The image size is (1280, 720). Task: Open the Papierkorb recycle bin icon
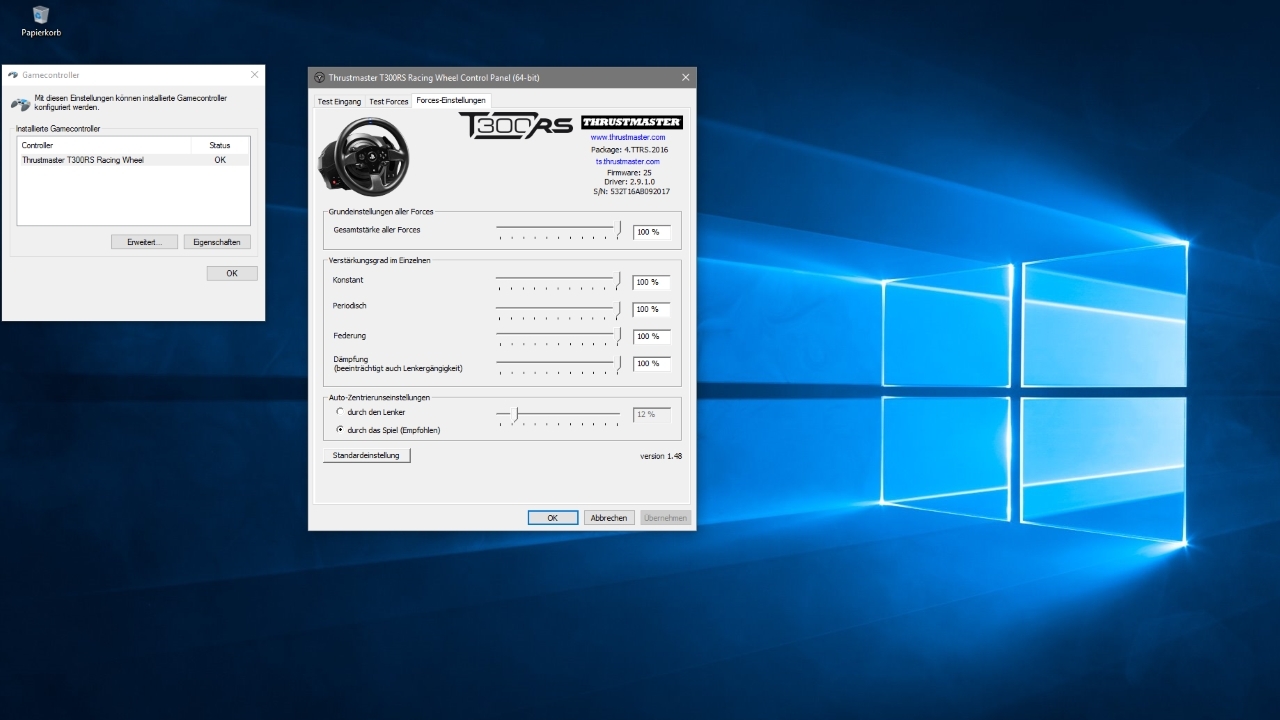point(41,20)
